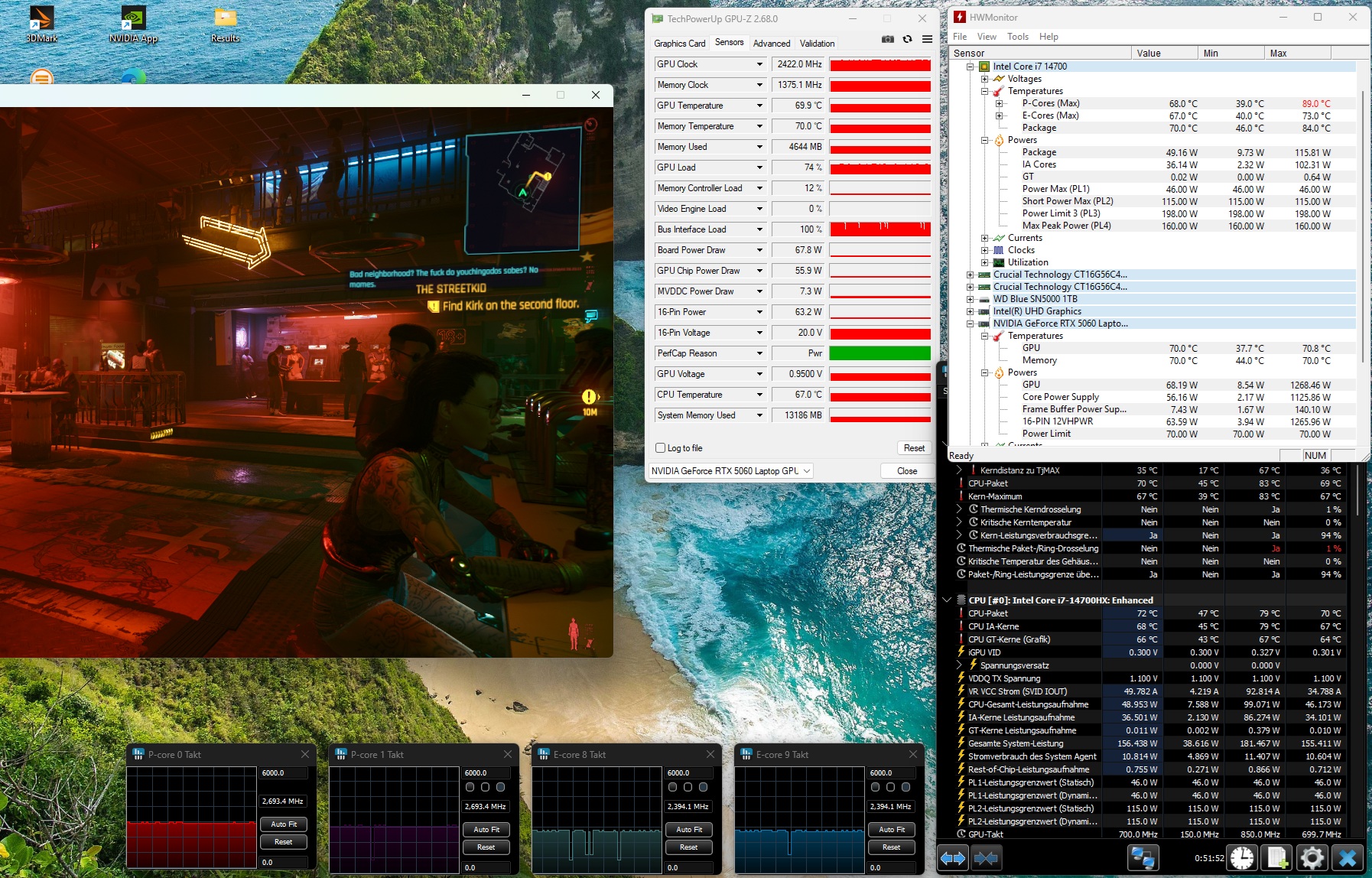Viewport: 1372px width, 878px height.
Task: Enable the Log to file checkbox
Action: click(661, 448)
